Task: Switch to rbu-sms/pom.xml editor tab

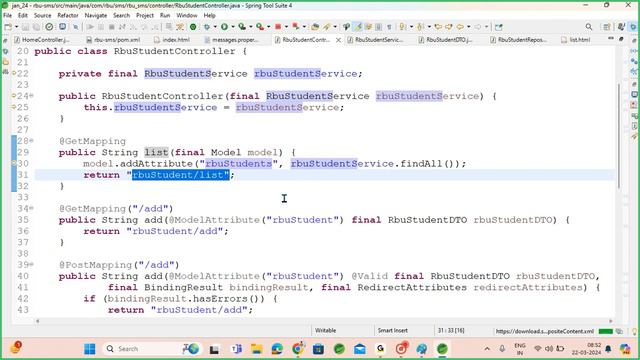Action: (x=113, y=40)
